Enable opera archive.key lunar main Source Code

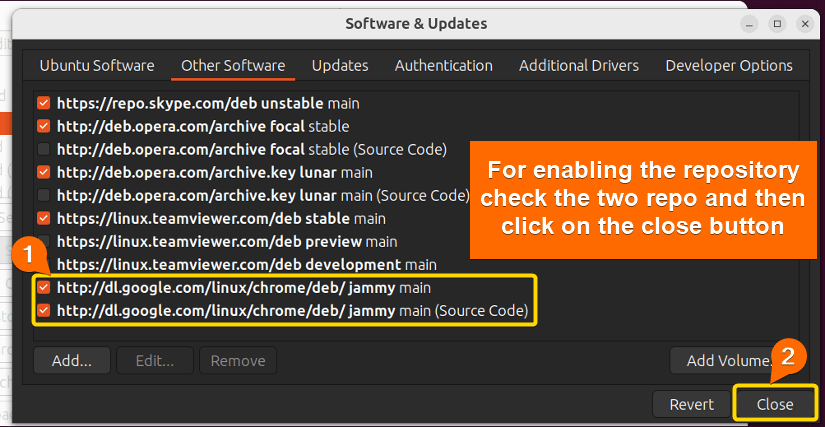pos(44,196)
